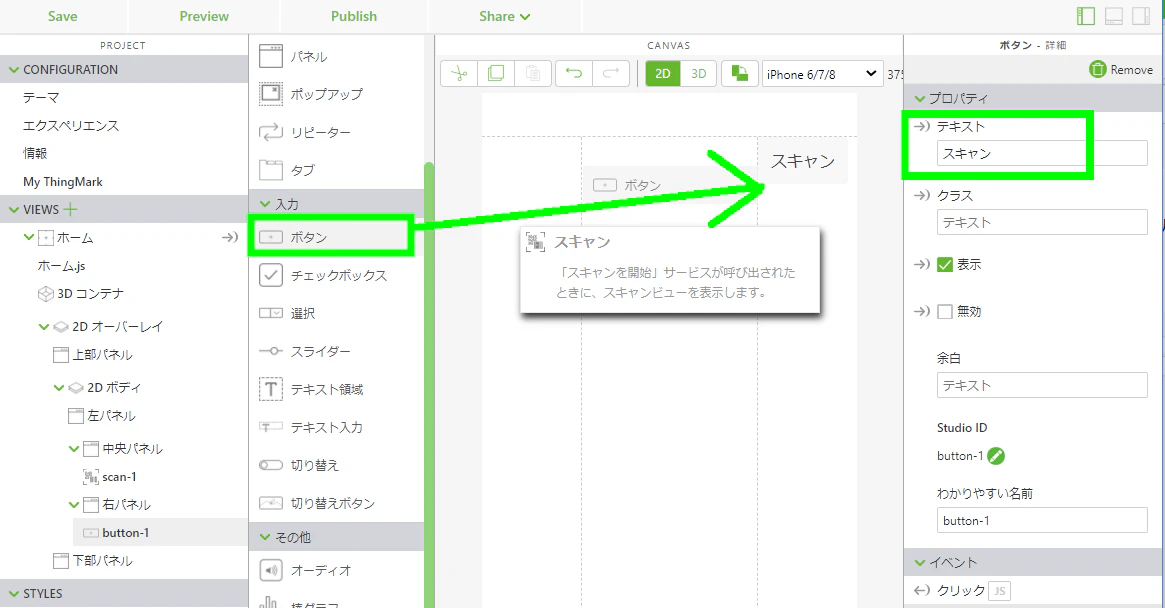Click the cut (scissors) icon in canvas toolbar
This screenshot has height=608, width=1165.
pos(459,74)
